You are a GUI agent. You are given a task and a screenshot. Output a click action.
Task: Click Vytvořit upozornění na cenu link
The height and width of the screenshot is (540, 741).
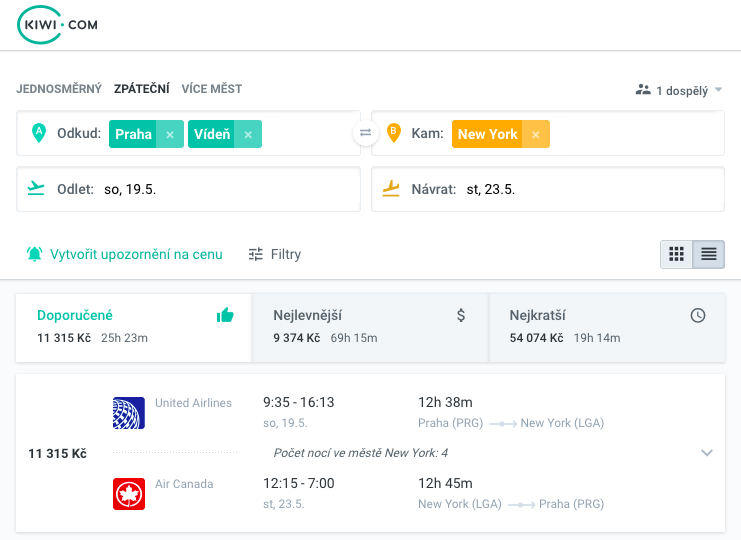[136, 254]
